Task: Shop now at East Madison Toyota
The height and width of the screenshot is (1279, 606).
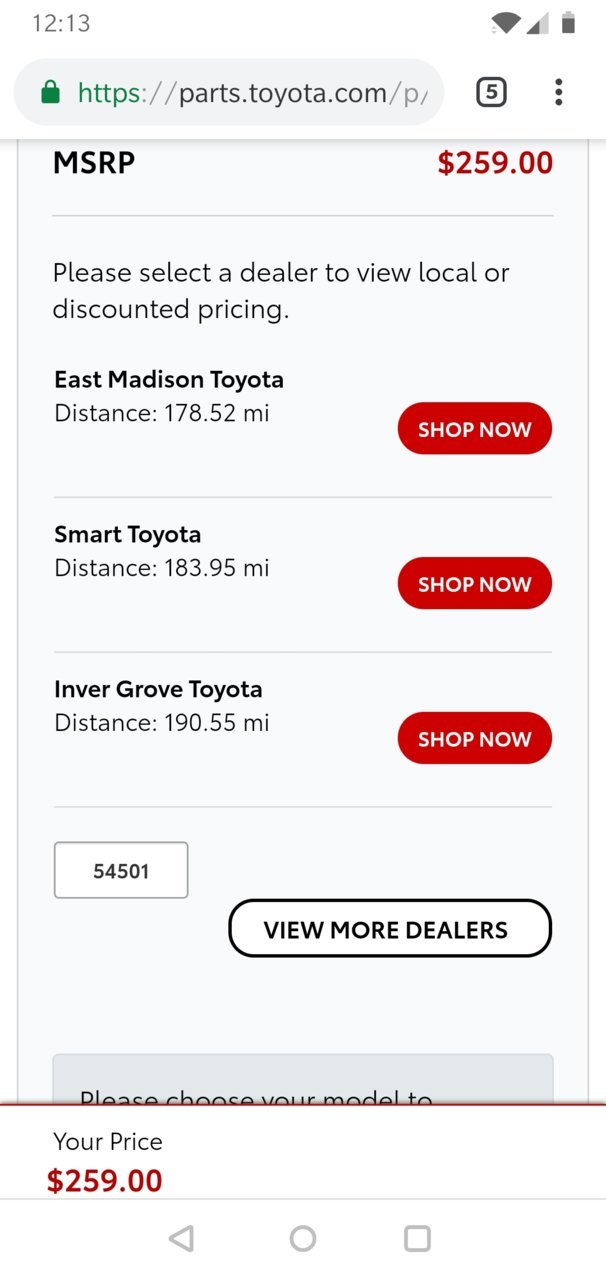Action: [475, 429]
